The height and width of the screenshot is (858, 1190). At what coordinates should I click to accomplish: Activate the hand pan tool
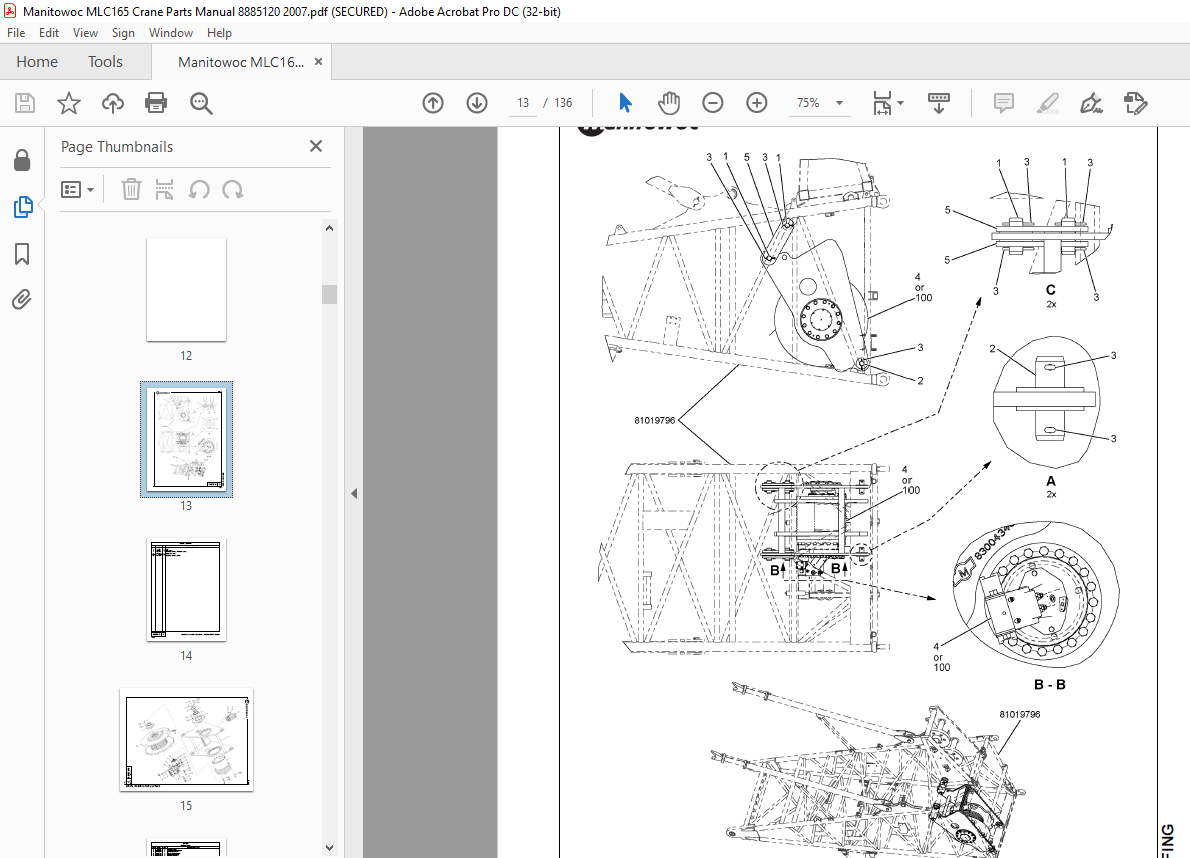(669, 102)
